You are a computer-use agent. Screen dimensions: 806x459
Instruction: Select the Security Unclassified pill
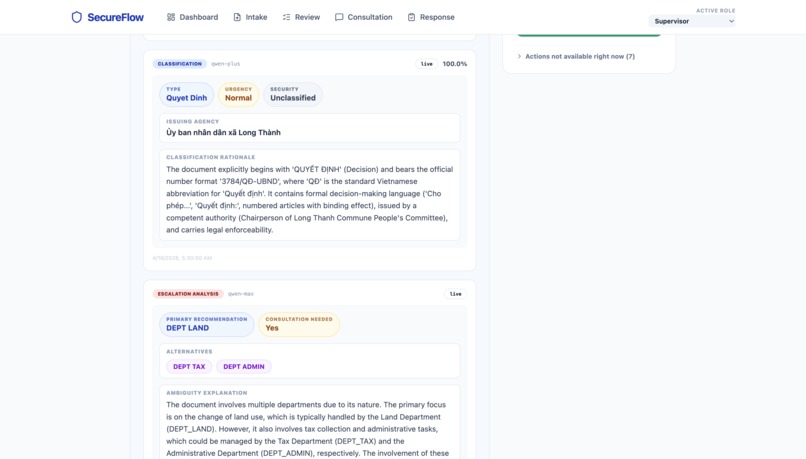coord(293,95)
